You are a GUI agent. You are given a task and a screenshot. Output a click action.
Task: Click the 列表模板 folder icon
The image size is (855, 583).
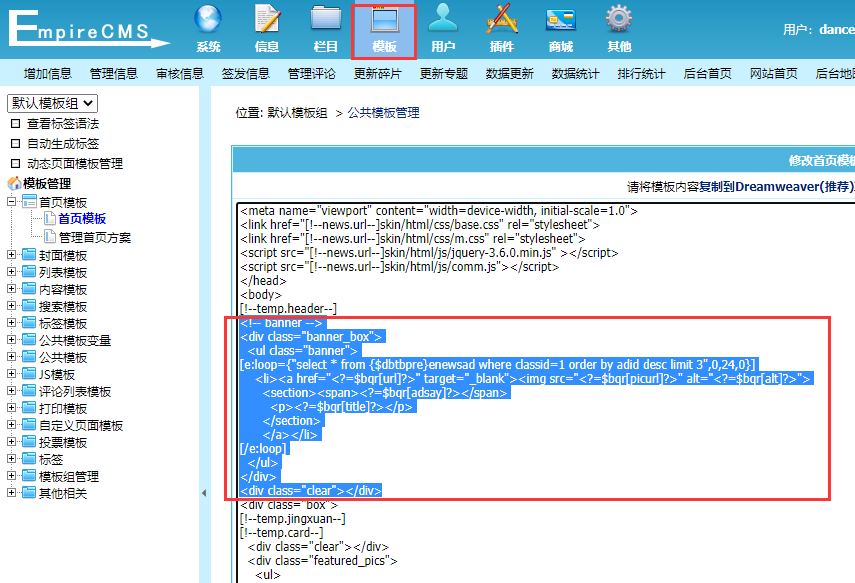pyautogui.click(x=29, y=272)
